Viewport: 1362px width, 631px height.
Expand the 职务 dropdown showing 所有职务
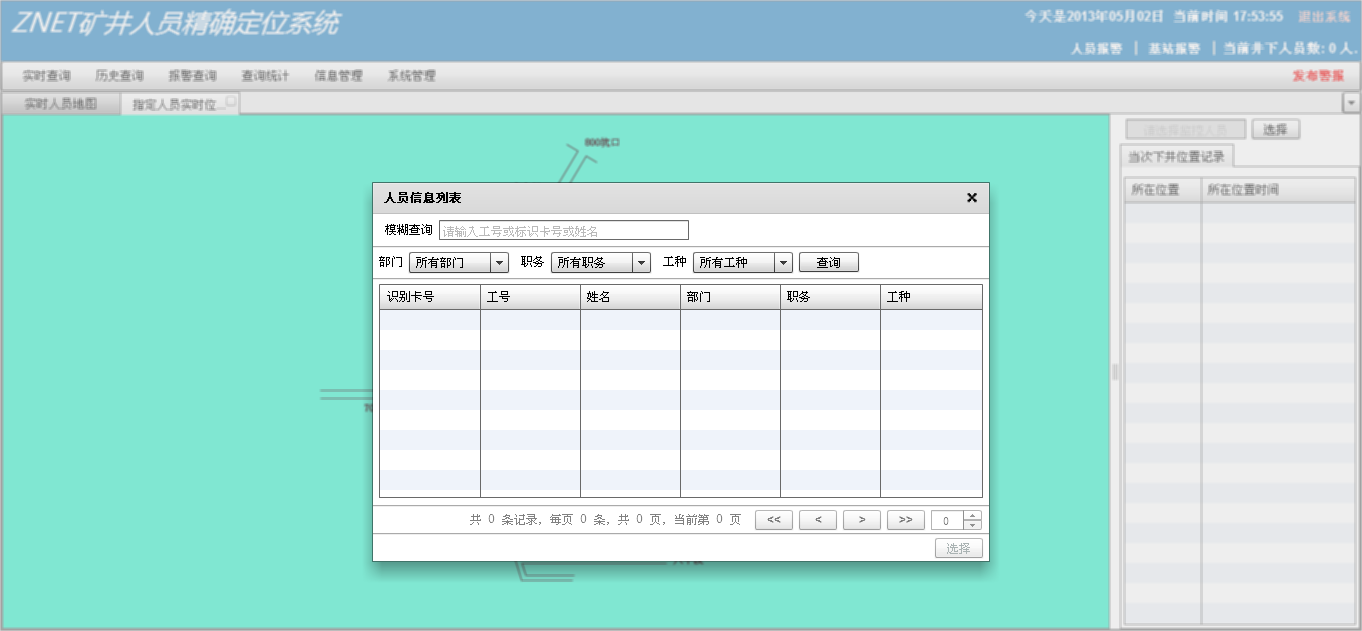(x=642, y=262)
